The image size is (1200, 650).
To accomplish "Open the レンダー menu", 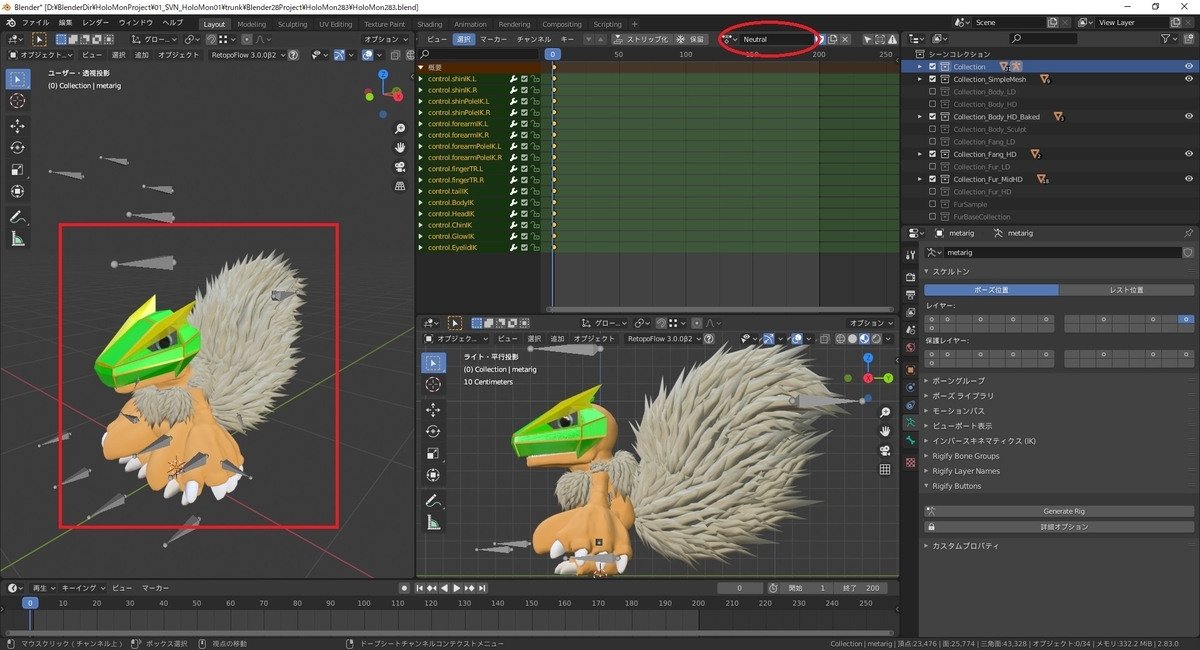I will 96,23.
